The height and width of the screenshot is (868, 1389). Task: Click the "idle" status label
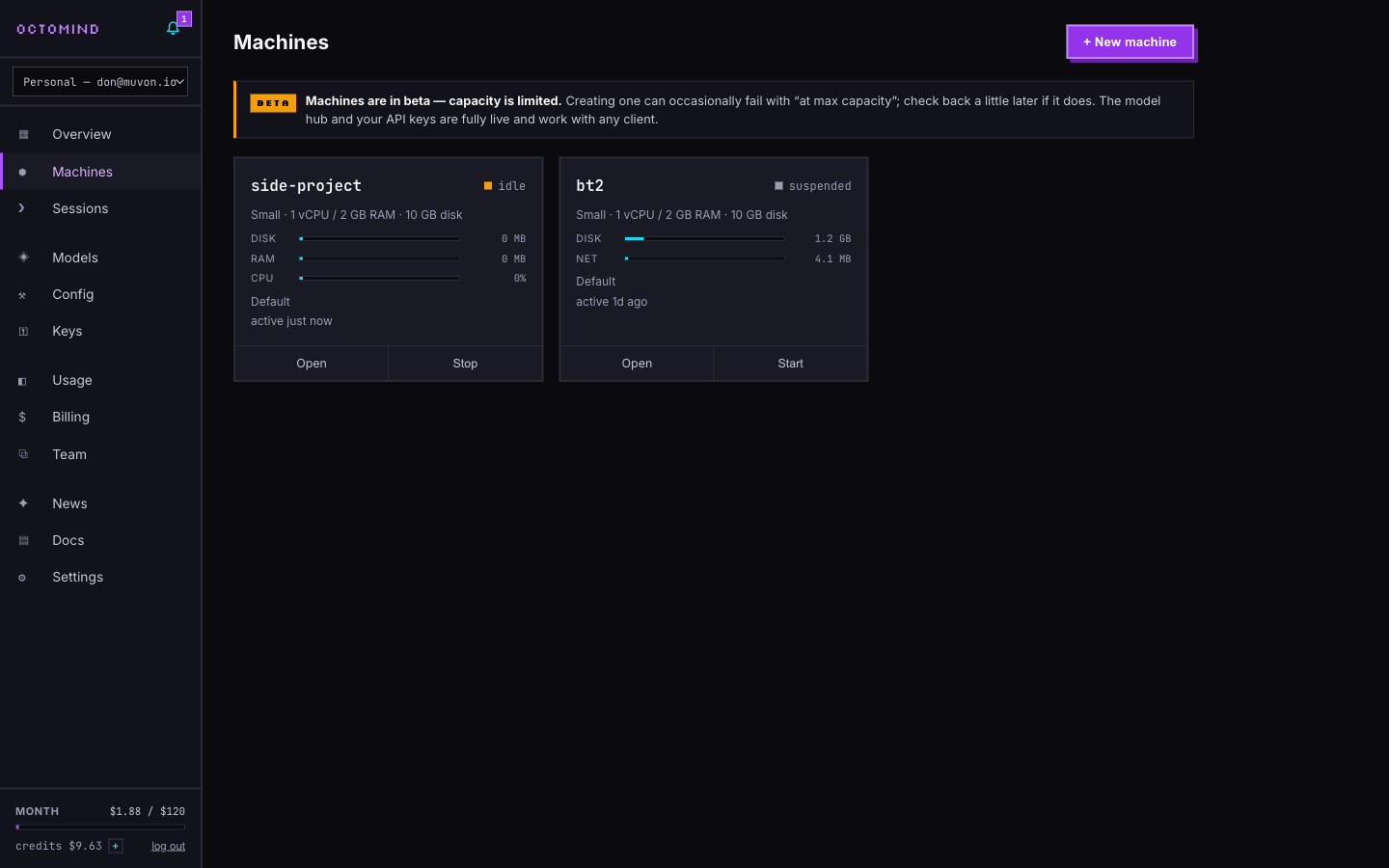click(512, 186)
